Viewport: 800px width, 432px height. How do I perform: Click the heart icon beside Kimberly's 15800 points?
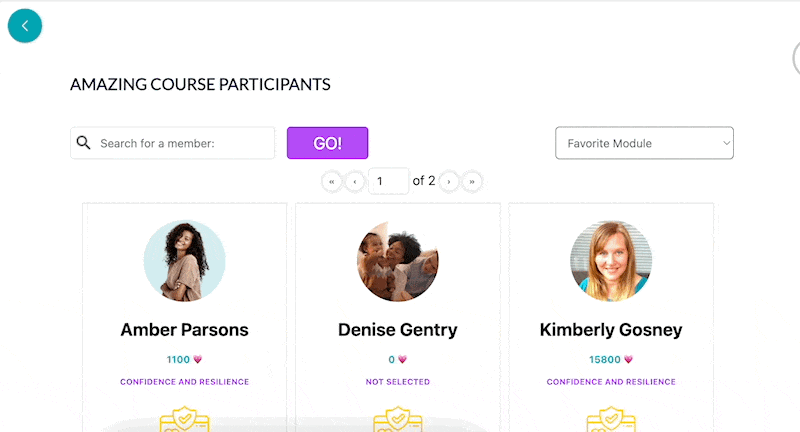[629, 359]
